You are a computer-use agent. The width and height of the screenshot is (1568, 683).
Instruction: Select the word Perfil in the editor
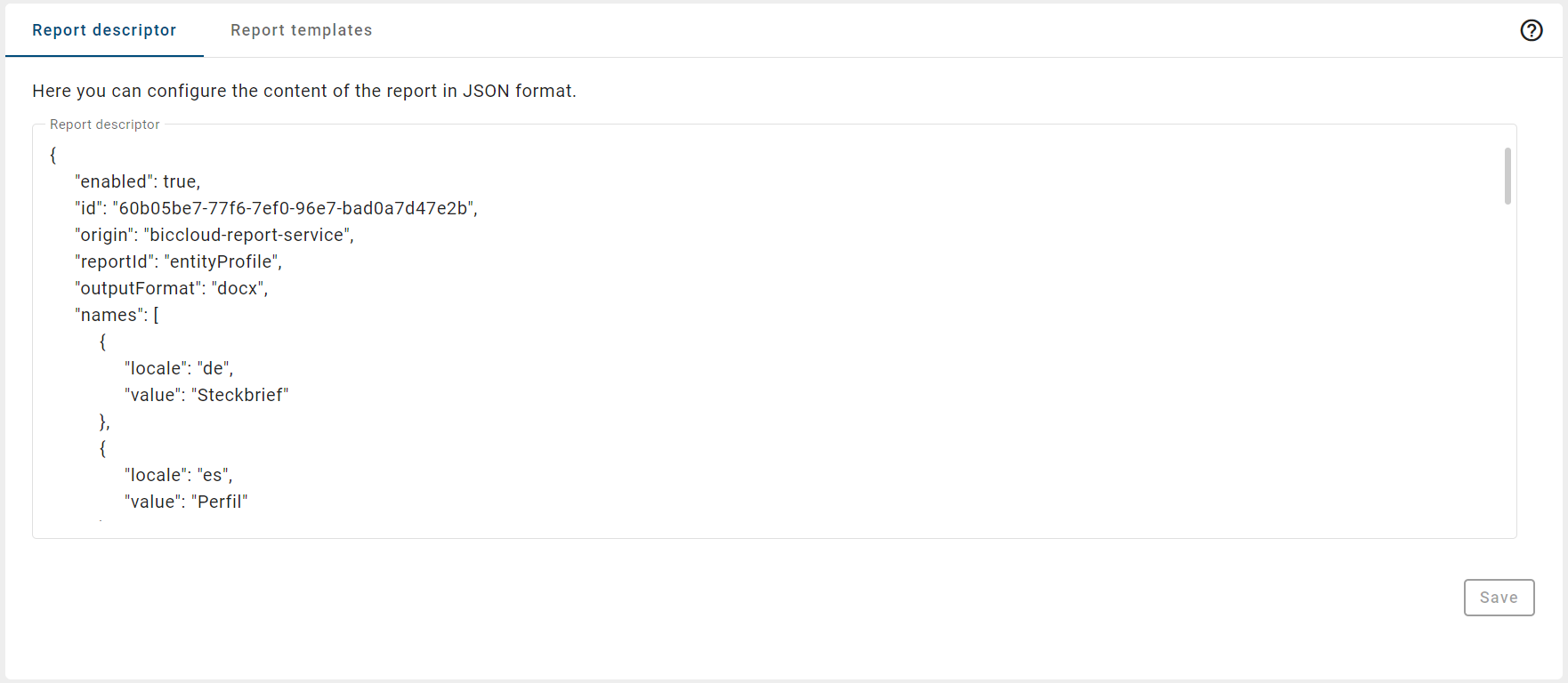click(221, 501)
